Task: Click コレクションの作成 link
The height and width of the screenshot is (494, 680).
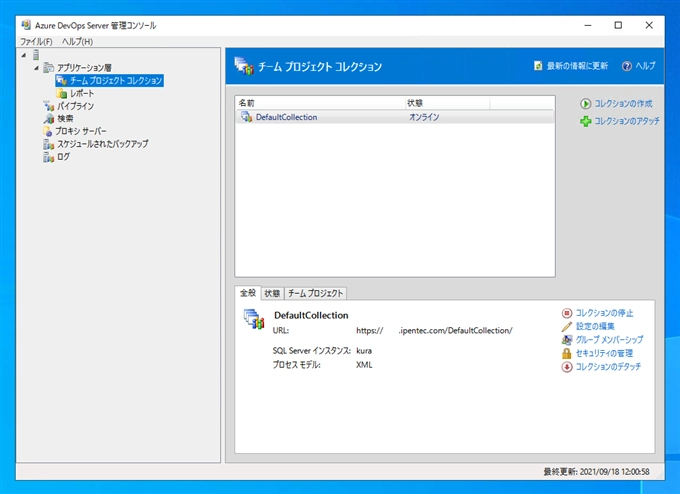Action: 623,104
